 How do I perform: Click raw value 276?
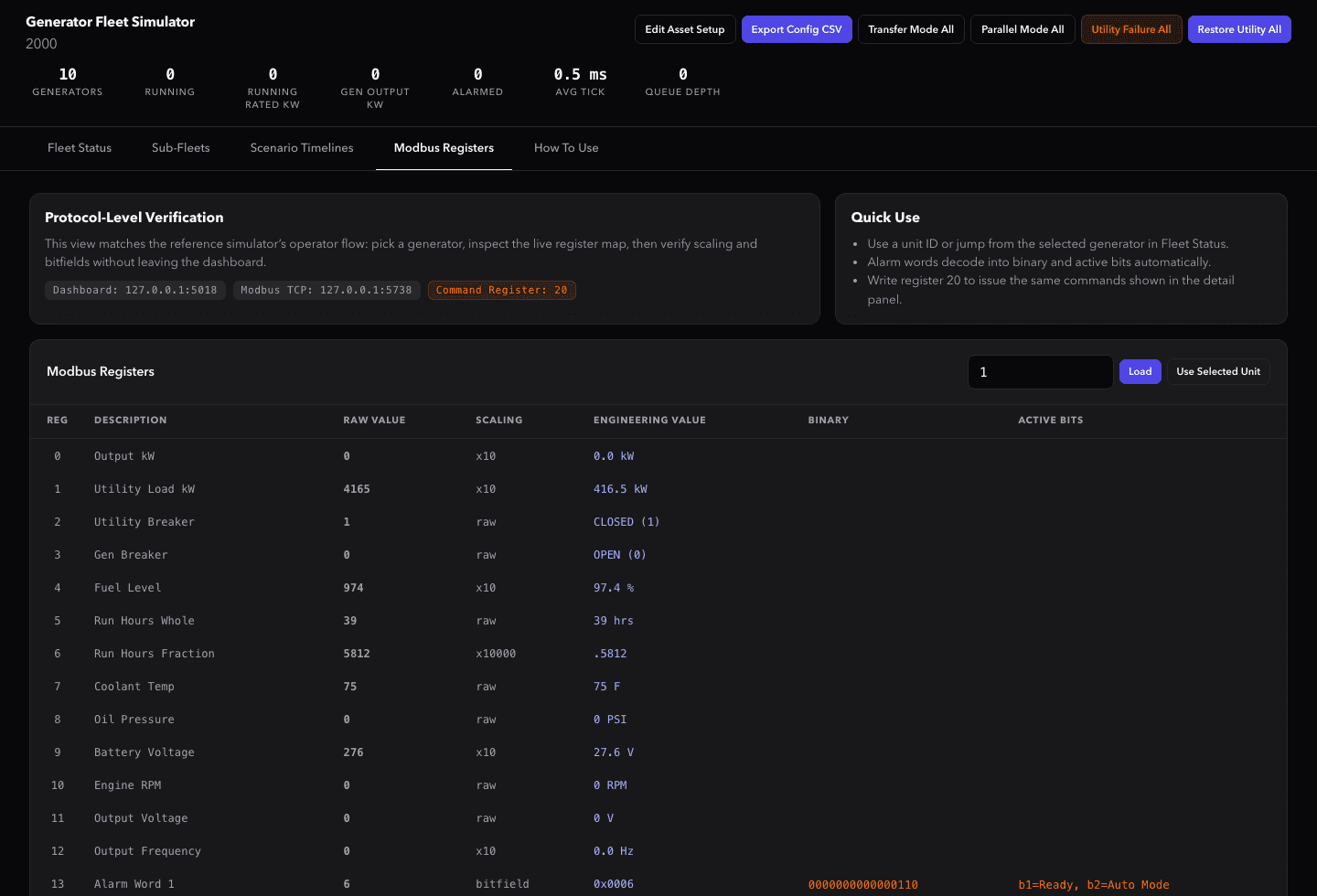pos(353,752)
